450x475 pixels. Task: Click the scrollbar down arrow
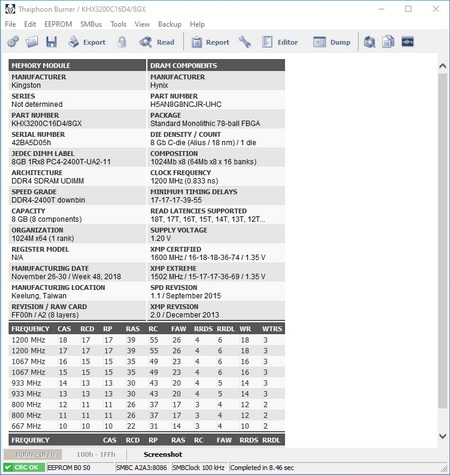click(x=442, y=436)
